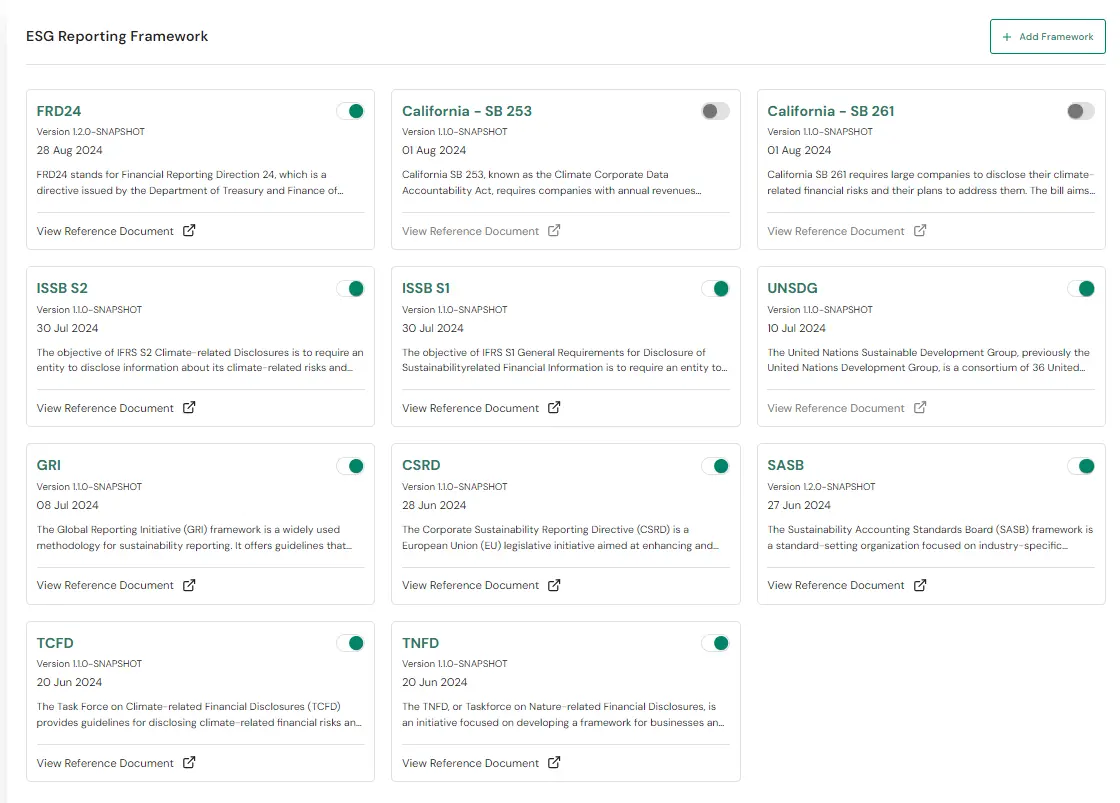Toggle off the TCFD framework
Screen dimensions: 1120x803
350,643
